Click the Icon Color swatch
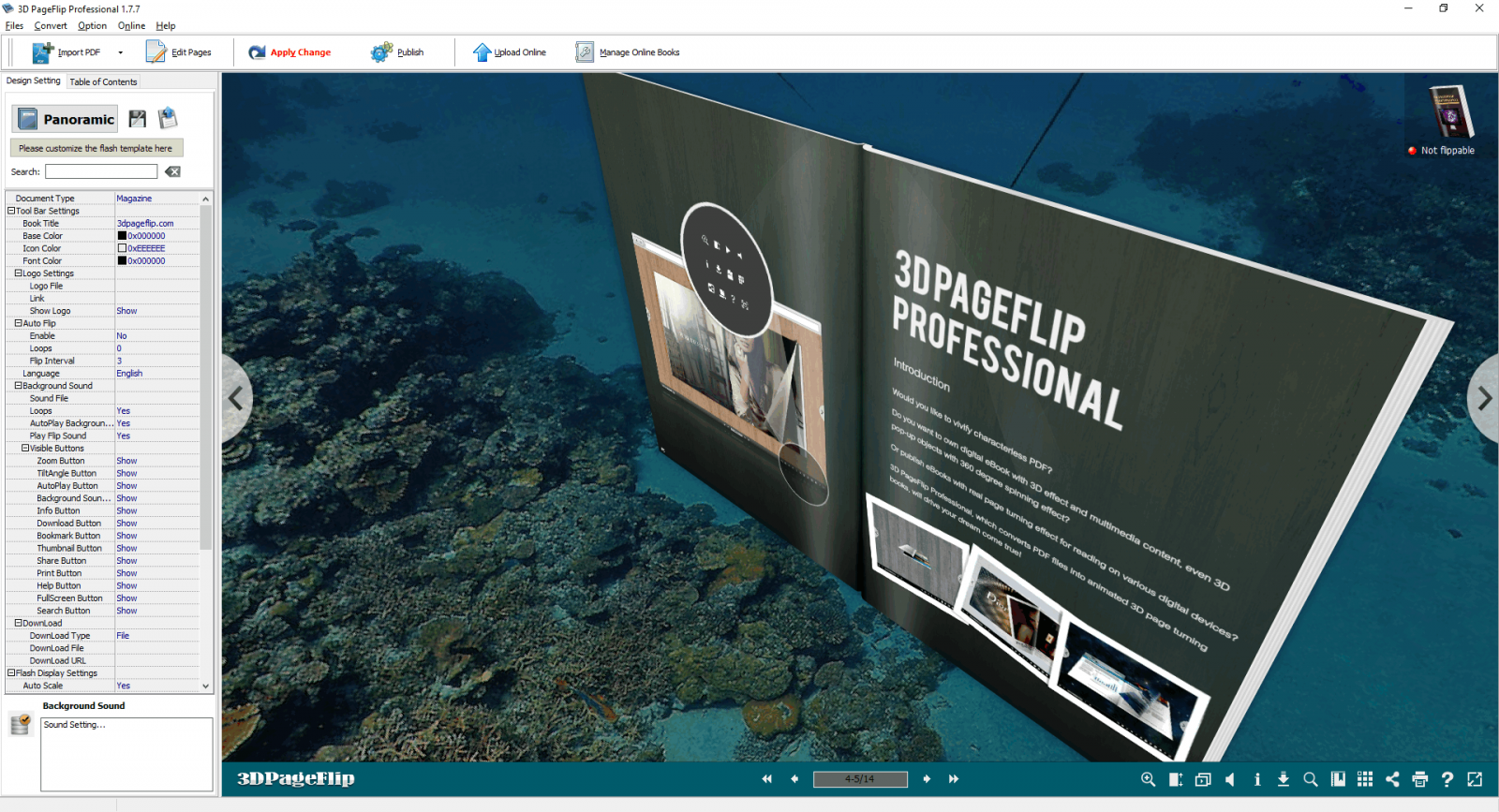 pos(122,248)
